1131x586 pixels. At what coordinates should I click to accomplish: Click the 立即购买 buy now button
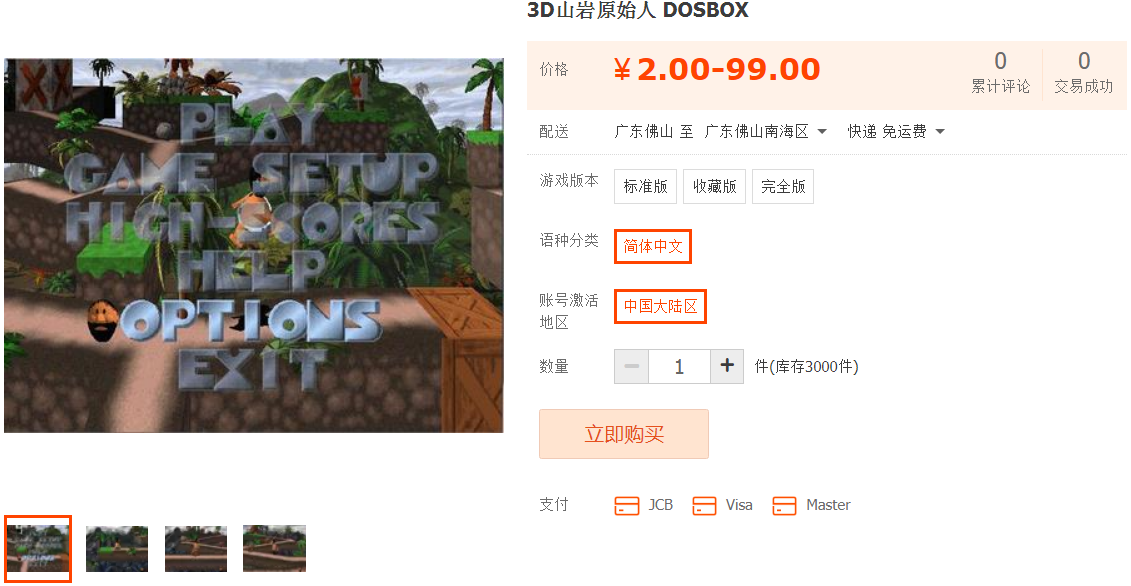[x=624, y=434]
